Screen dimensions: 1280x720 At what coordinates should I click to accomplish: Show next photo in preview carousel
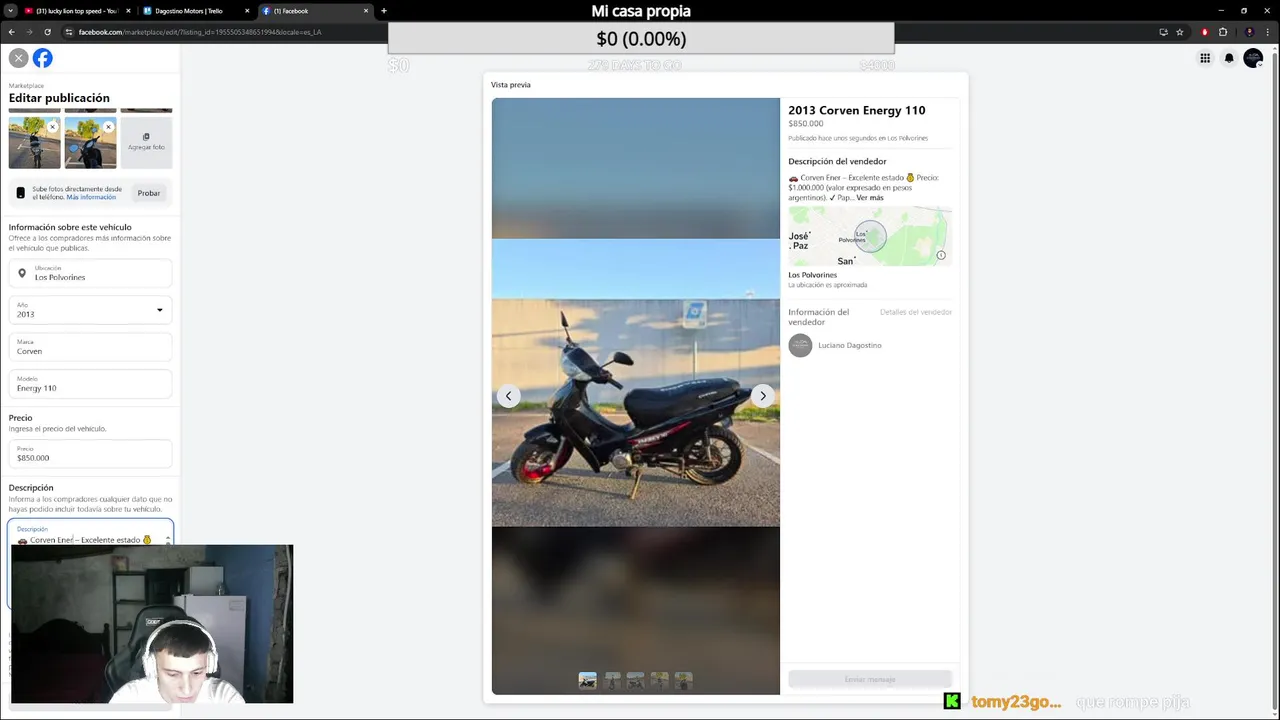coord(763,396)
